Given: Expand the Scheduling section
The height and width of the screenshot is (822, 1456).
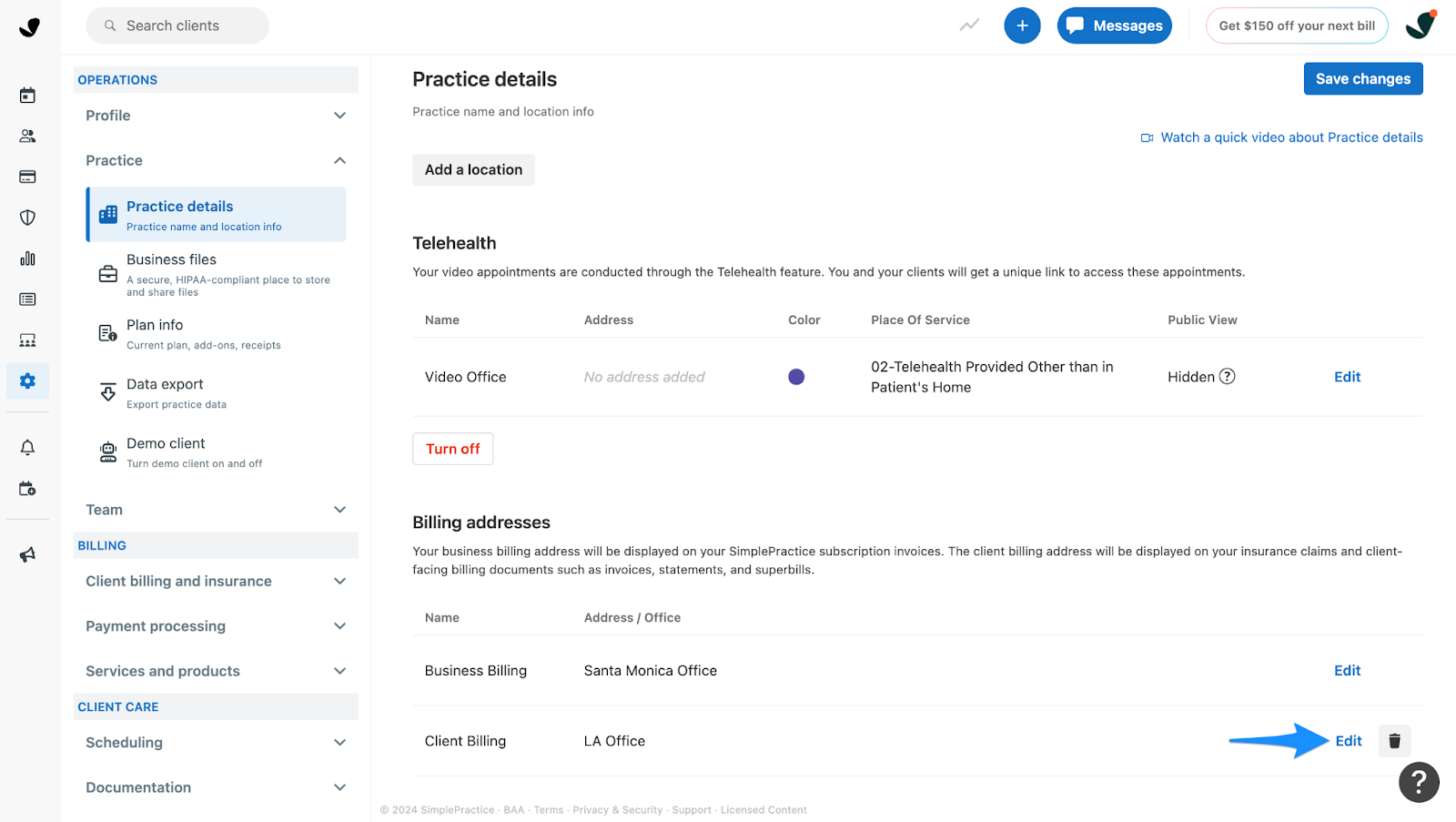Looking at the screenshot, I should [216, 743].
